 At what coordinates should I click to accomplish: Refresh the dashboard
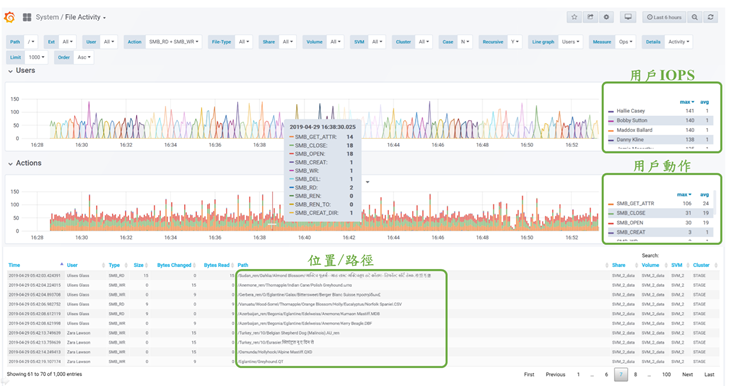click(x=710, y=17)
